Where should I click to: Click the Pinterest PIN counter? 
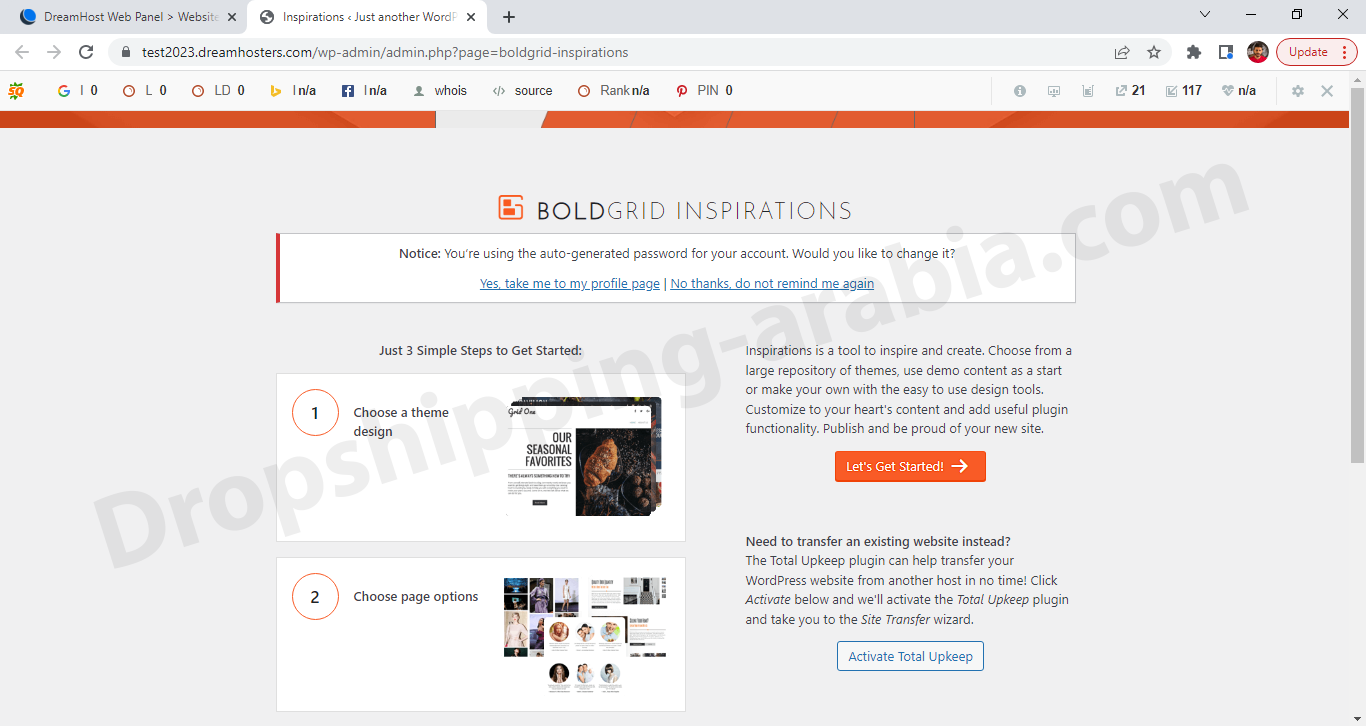pos(704,91)
